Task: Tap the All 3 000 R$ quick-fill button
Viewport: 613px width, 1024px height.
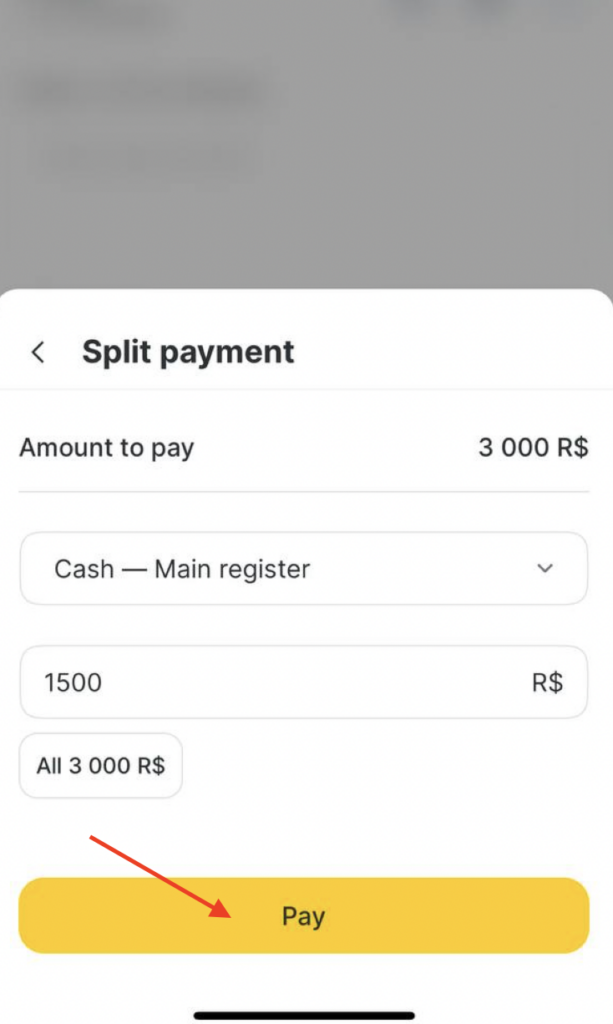Action: (101, 766)
